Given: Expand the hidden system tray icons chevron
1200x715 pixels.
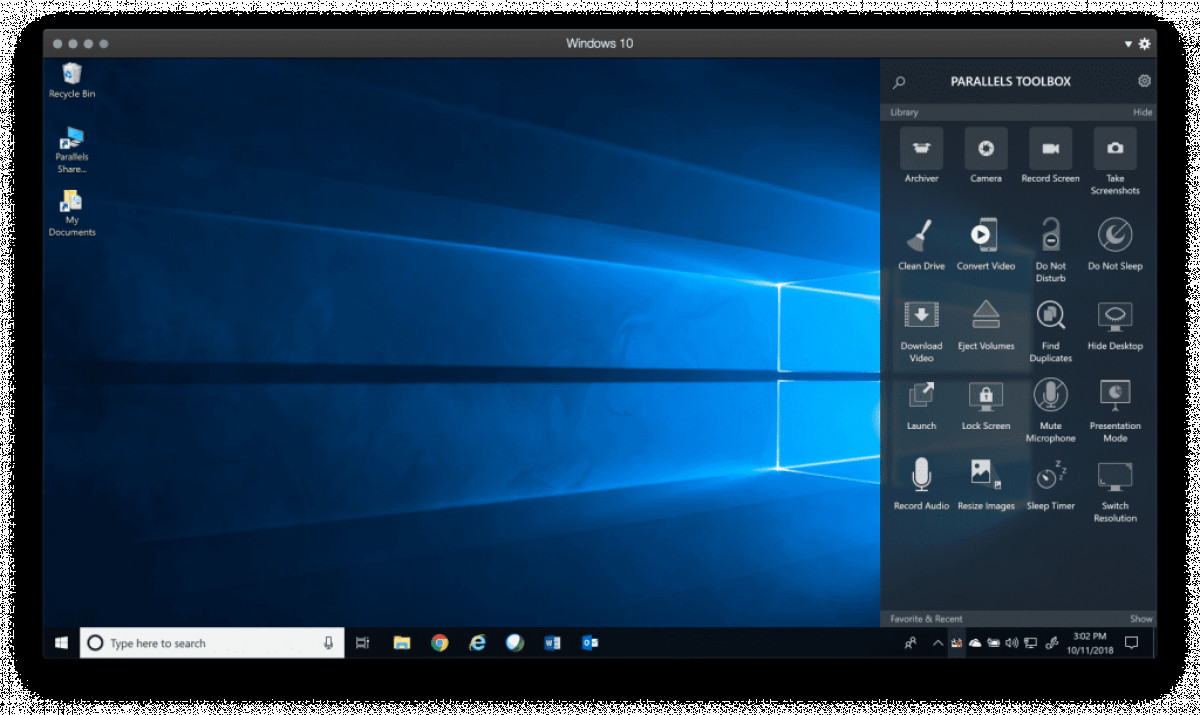Looking at the screenshot, I should tap(937, 643).
